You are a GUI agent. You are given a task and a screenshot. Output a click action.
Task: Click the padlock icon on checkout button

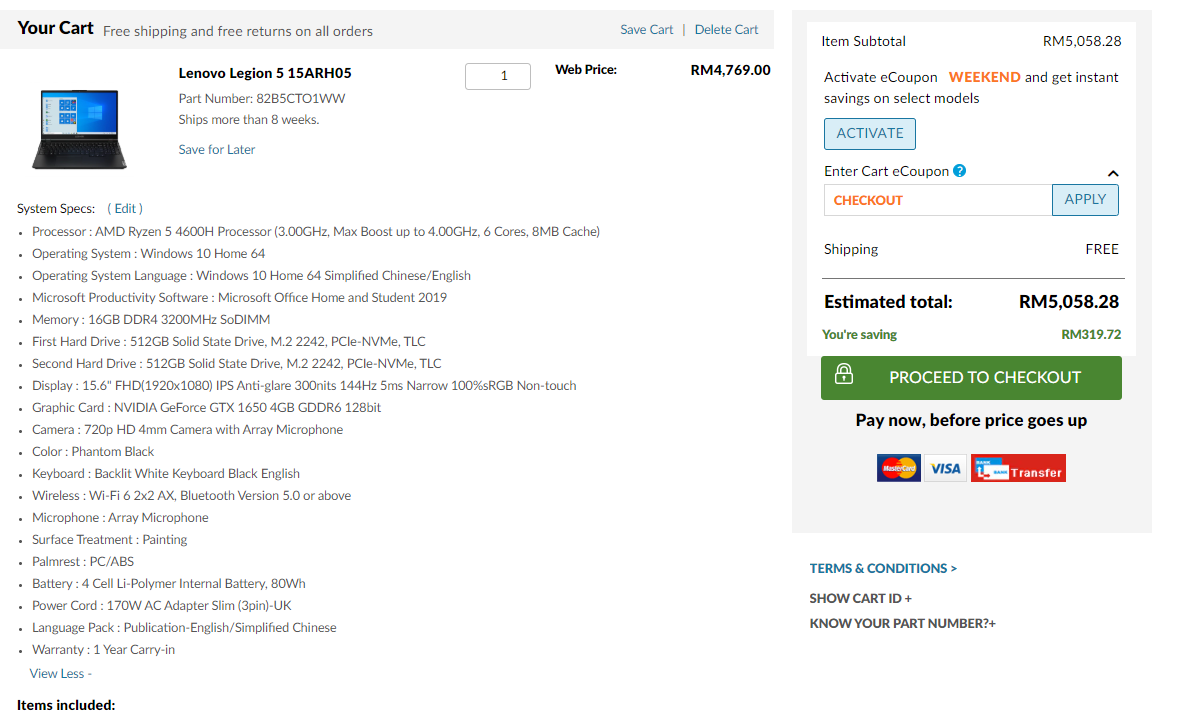[x=843, y=373]
